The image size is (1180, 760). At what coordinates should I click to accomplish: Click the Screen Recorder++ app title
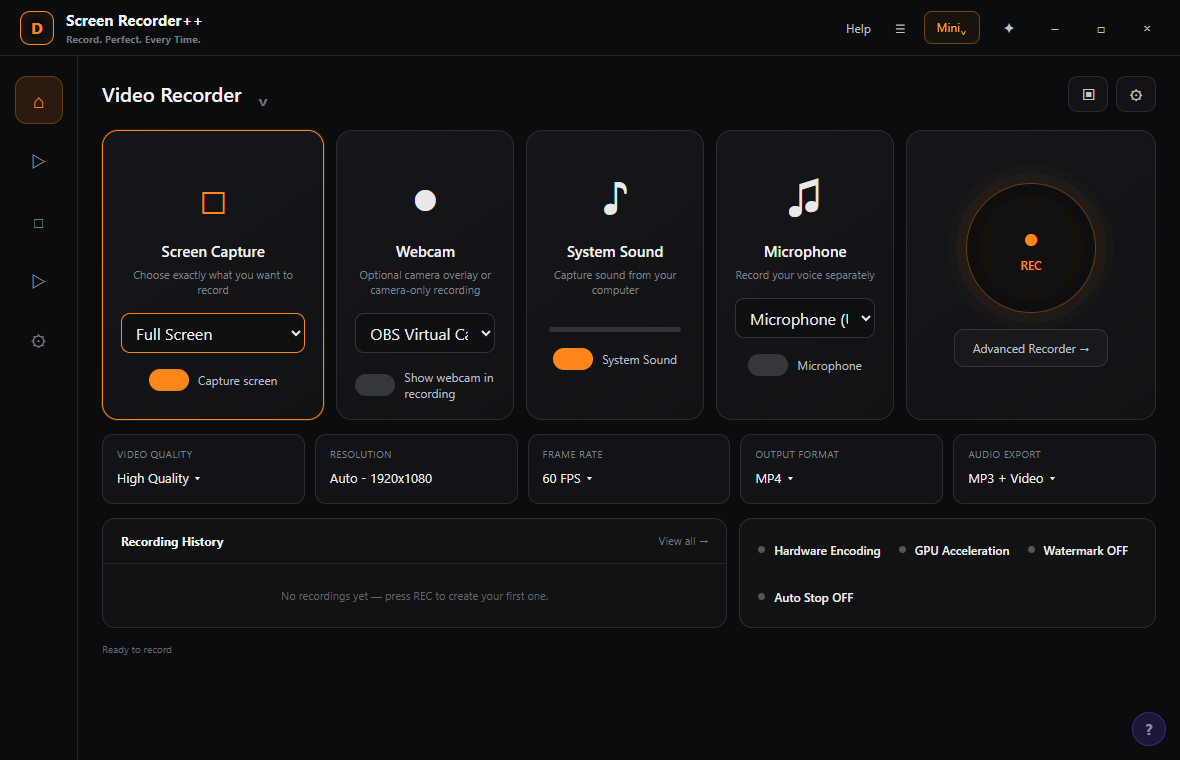(x=133, y=21)
